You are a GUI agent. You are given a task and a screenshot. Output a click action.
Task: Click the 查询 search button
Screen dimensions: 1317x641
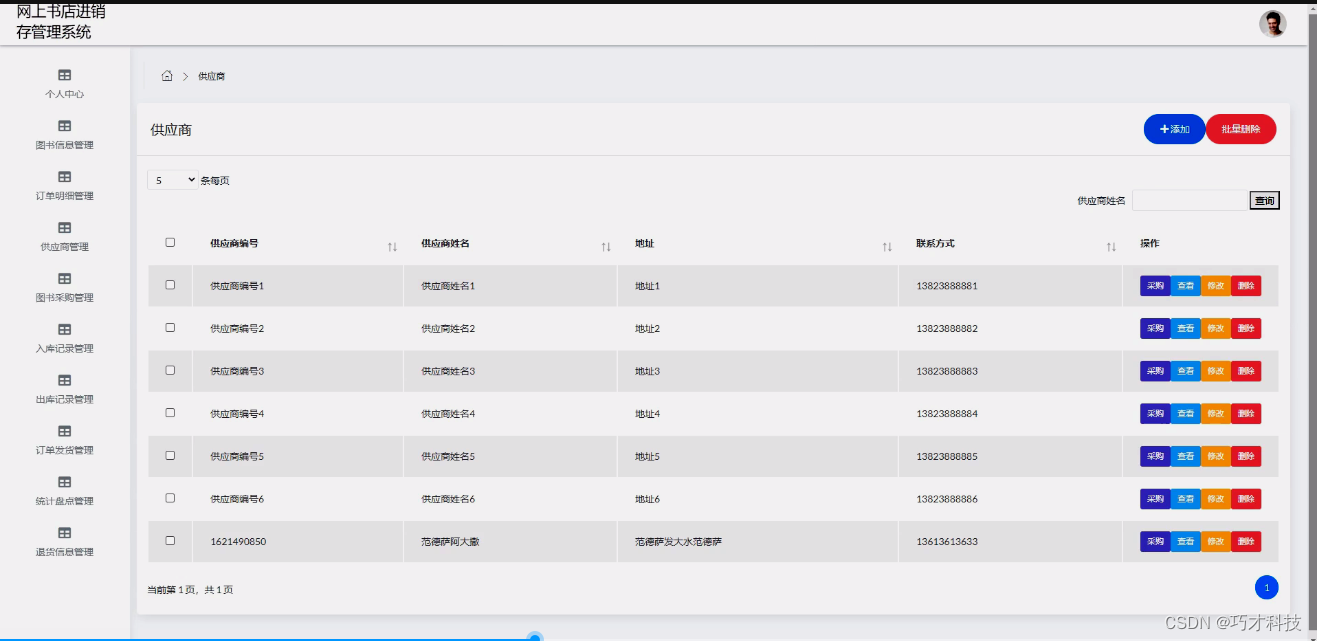pyautogui.click(x=1263, y=200)
